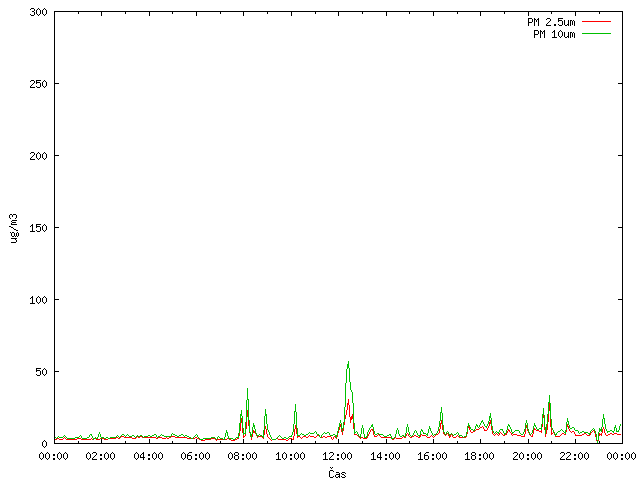Click the 150 y-axis label
This screenshot has height=480, width=640.
click(38, 228)
